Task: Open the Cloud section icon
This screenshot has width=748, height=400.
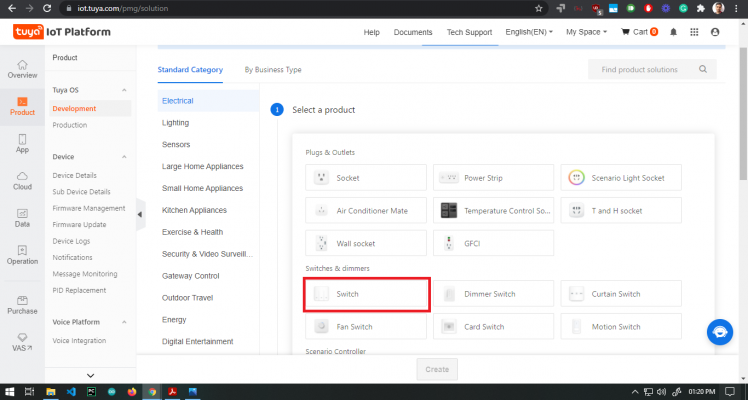Action: pyautogui.click(x=22, y=180)
